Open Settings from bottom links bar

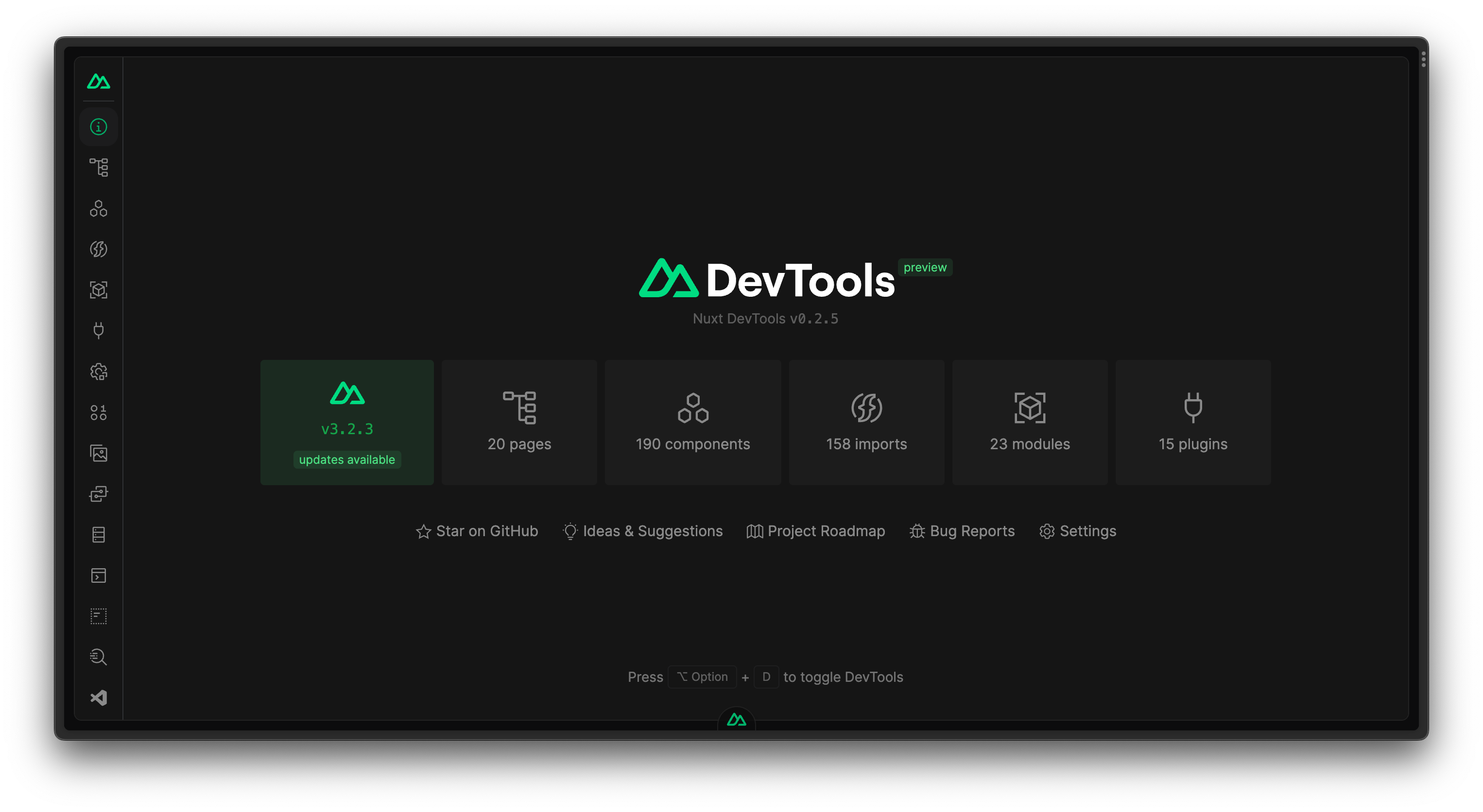[x=1078, y=531]
